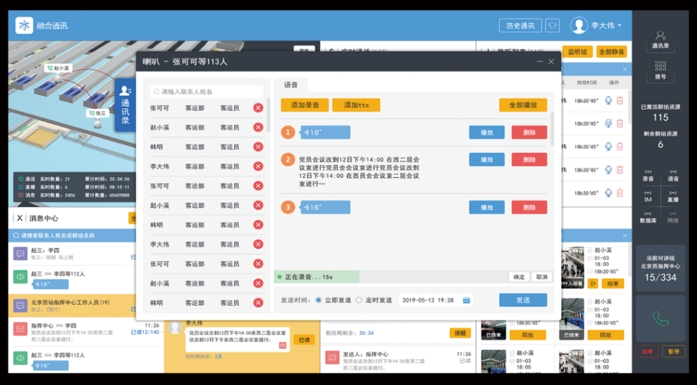This screenshot has height=385, width=697.
Task: Click the 添加tts button
Action: point(356,105)
